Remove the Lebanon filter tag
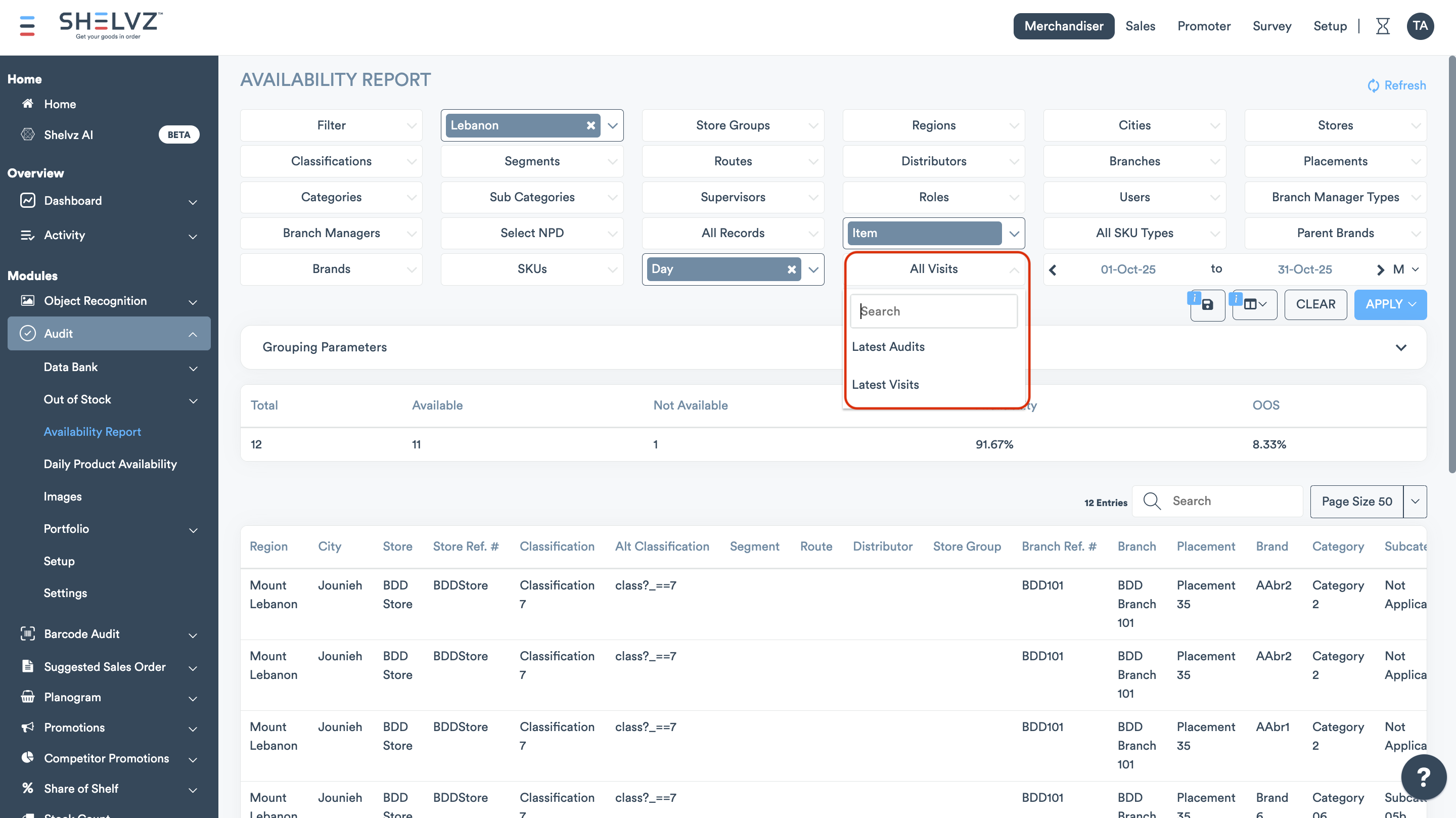The height and width of the screenshot is (818, 1456). click(x=590, y=125)
